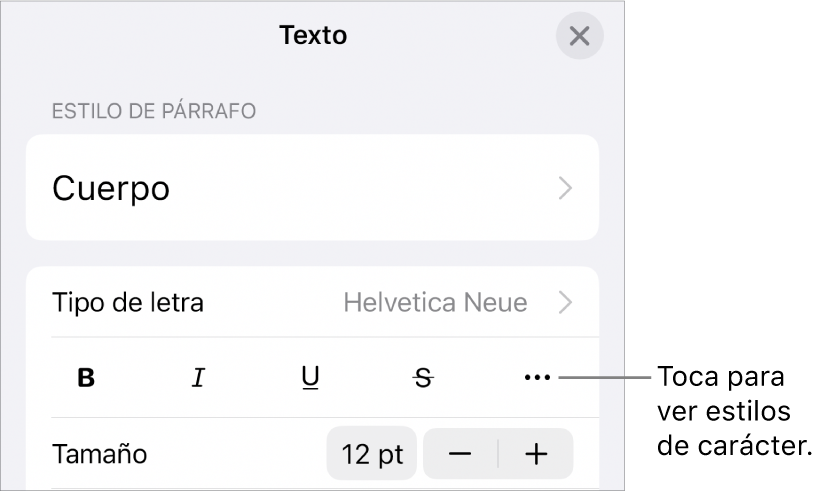Click the chevron next to Cuerpo
Screen dimensions: 825x491
click(566, 188)
